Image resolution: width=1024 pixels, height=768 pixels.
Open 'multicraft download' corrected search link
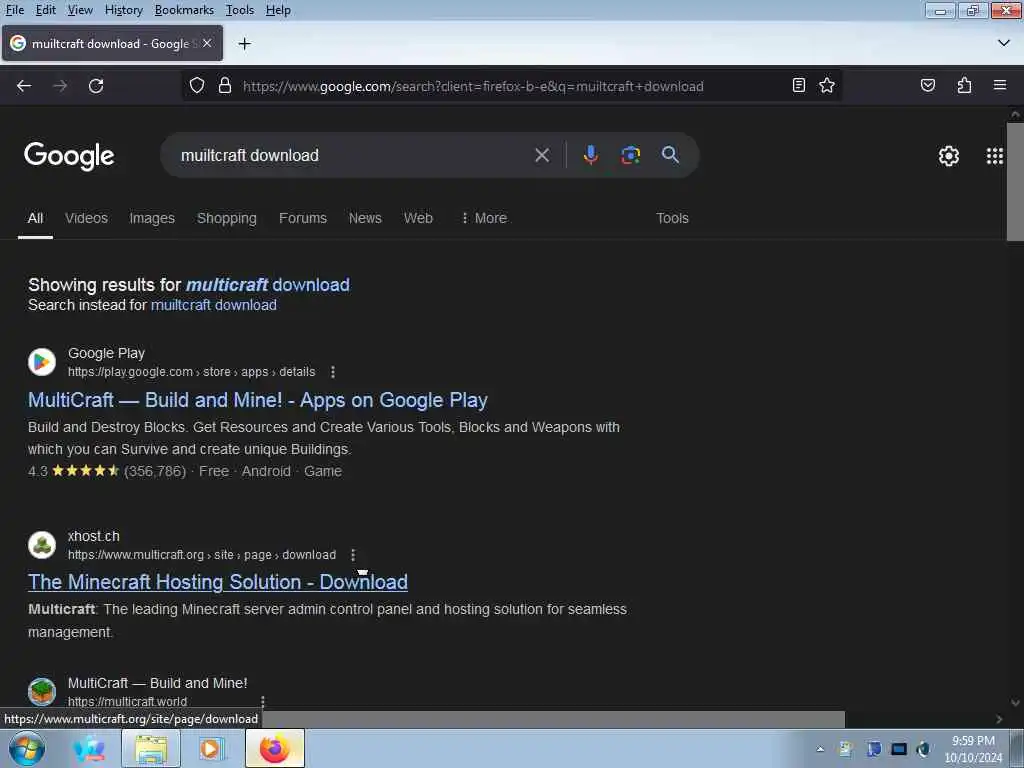268,285
